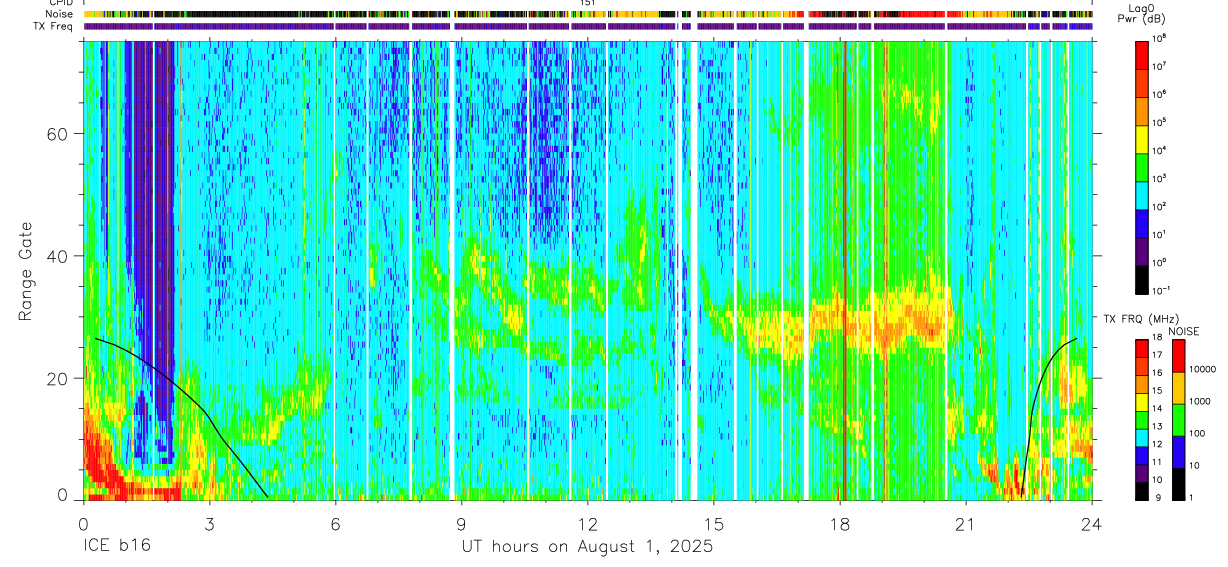Click the blue segment of NOISE colorbar
The height and width of the screenshot is (567, 1228).
(x=1177, y=452)
